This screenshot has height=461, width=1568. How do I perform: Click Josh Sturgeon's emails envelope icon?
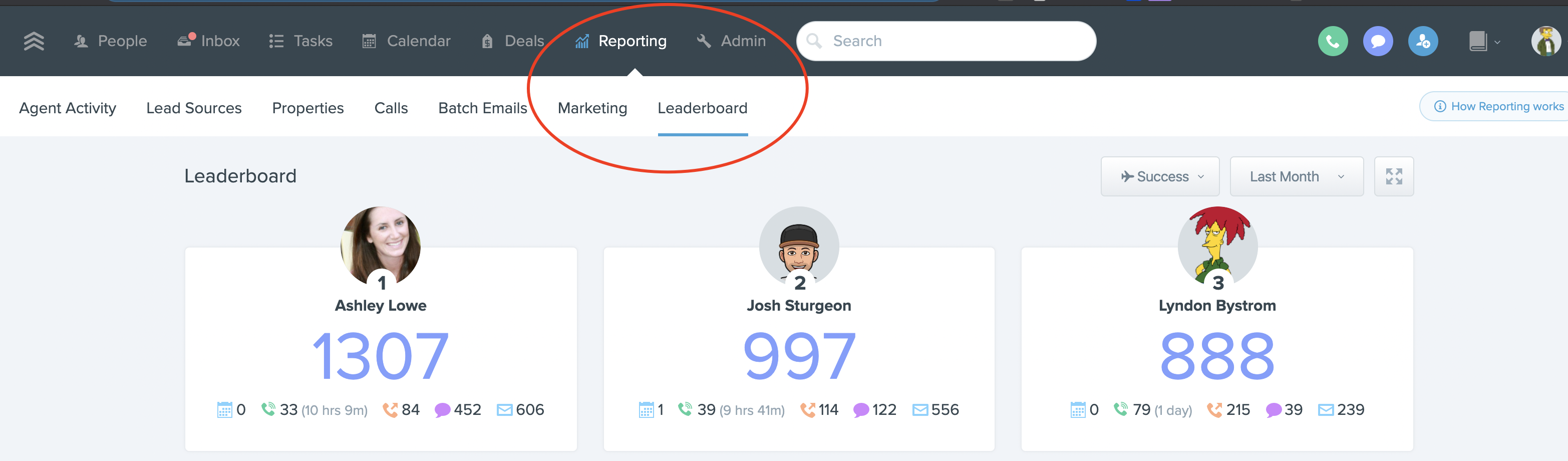click(x=920, y=410)
